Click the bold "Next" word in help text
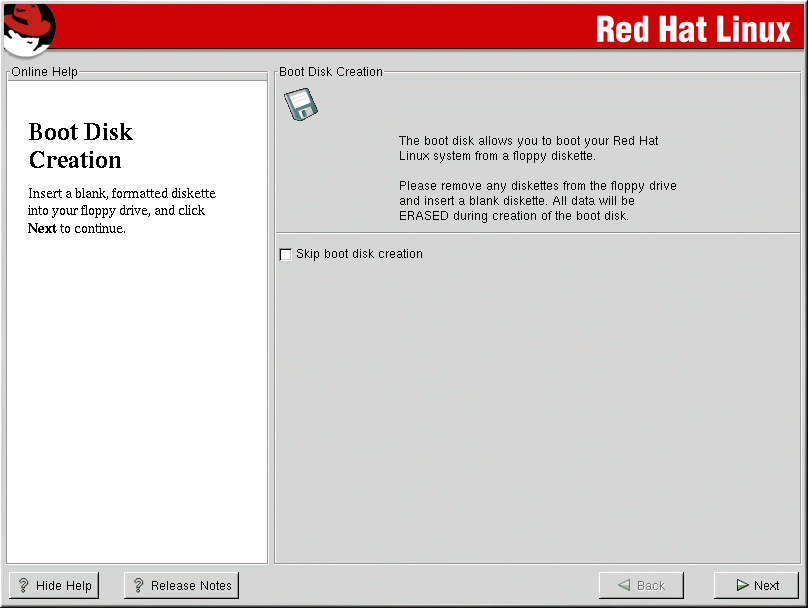 click(42, 228)
